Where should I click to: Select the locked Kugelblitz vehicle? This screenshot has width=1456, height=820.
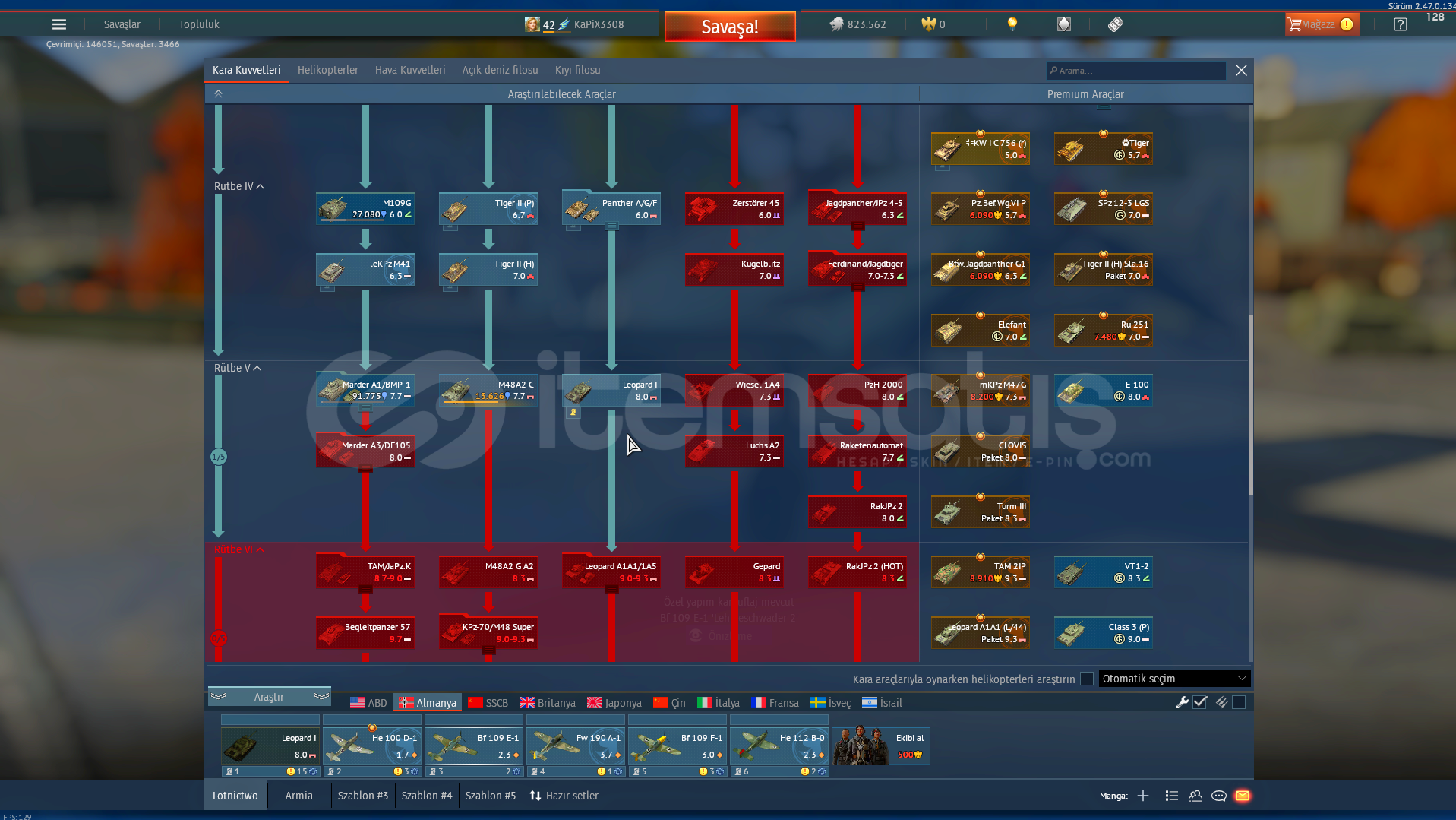[x=734, y=270]
